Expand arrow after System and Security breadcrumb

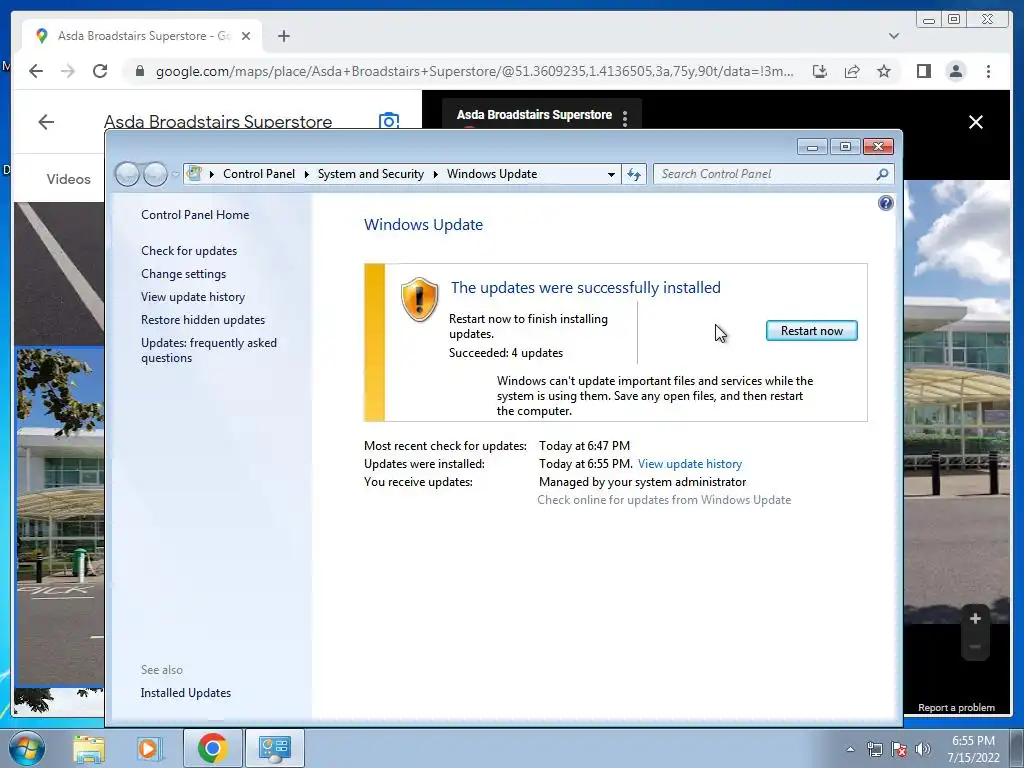[435, 174]
